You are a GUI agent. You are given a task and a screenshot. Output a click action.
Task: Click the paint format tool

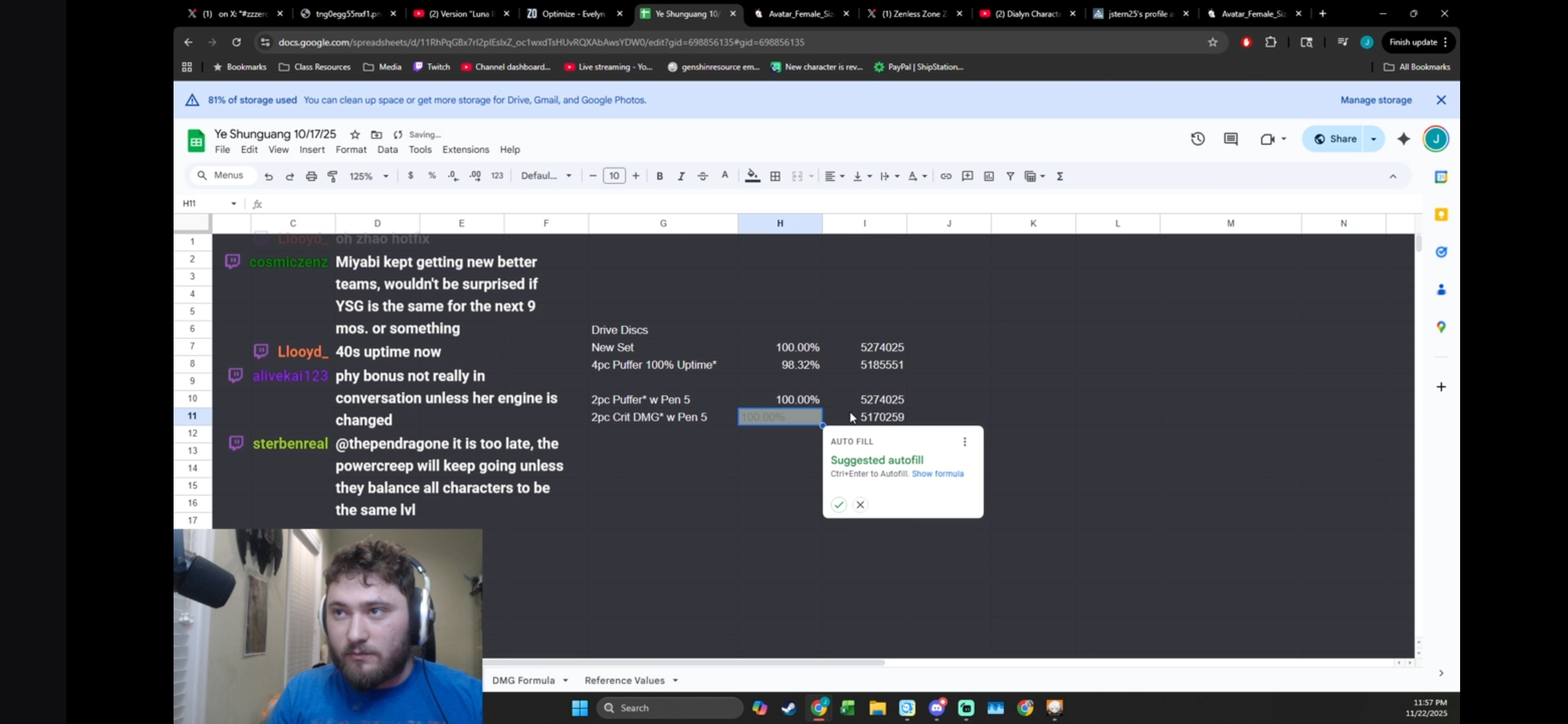(332, 176)
